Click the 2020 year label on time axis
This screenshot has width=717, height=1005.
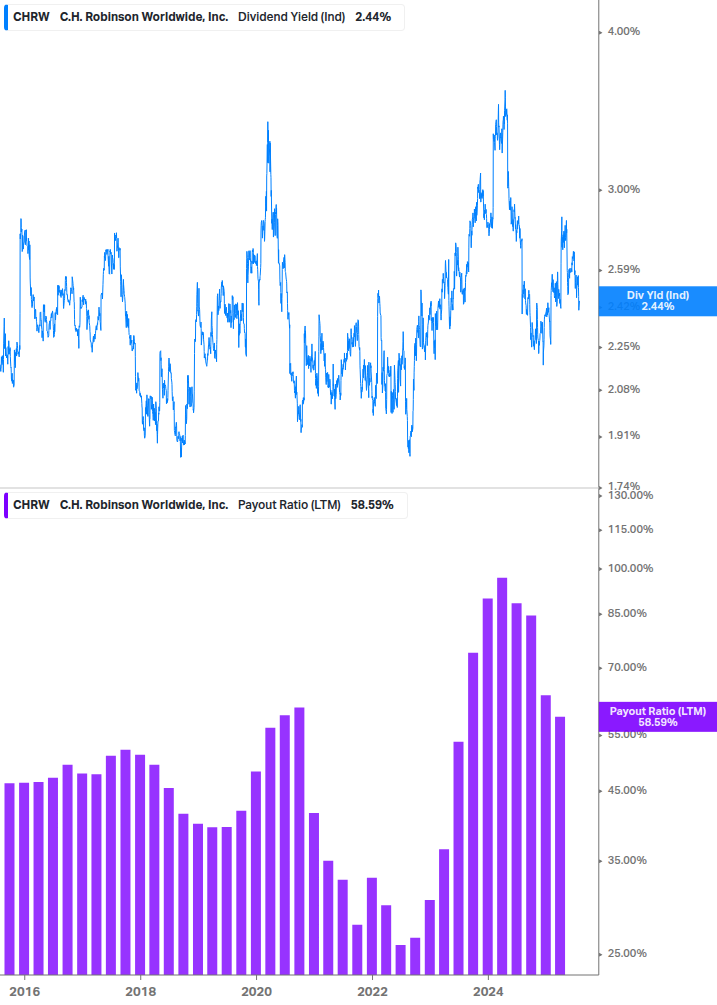click(x=256, y=992)
